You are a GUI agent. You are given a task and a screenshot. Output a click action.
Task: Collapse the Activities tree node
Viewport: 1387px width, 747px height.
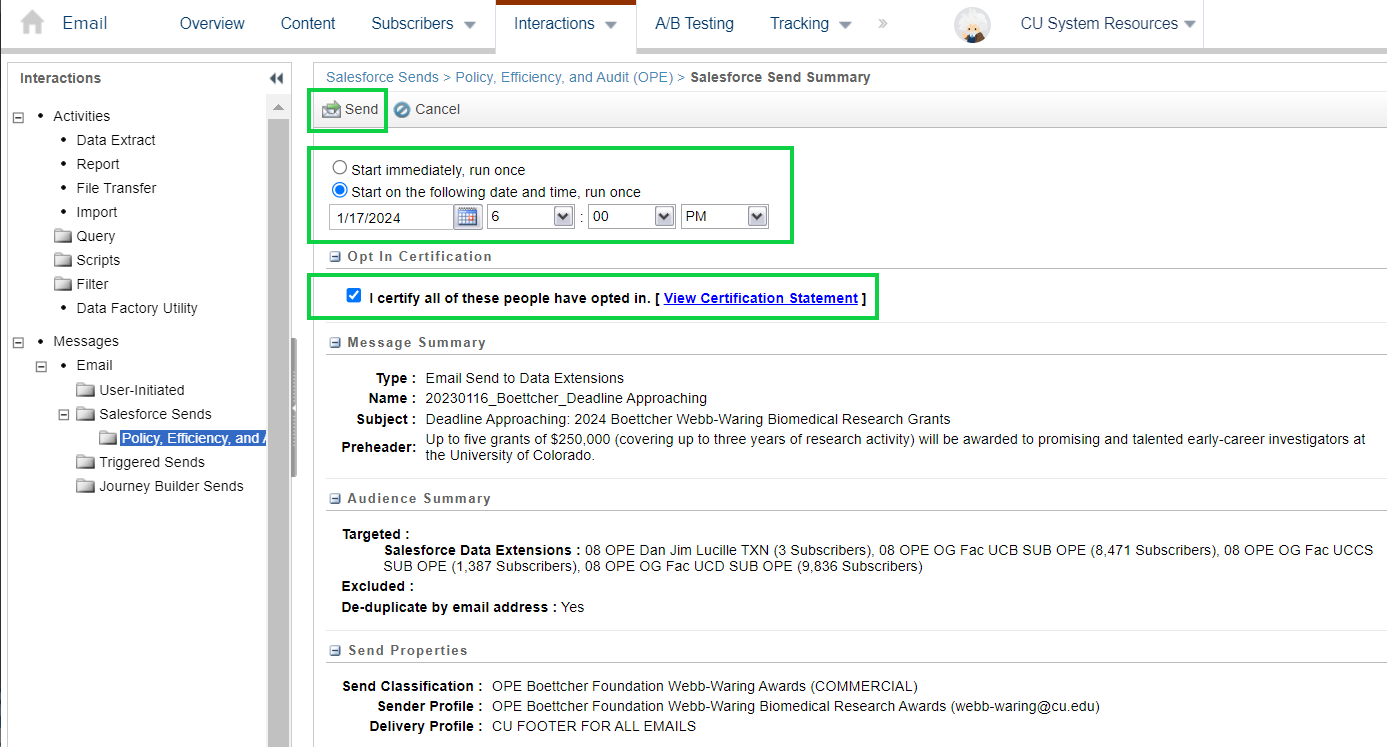(18, 117)
